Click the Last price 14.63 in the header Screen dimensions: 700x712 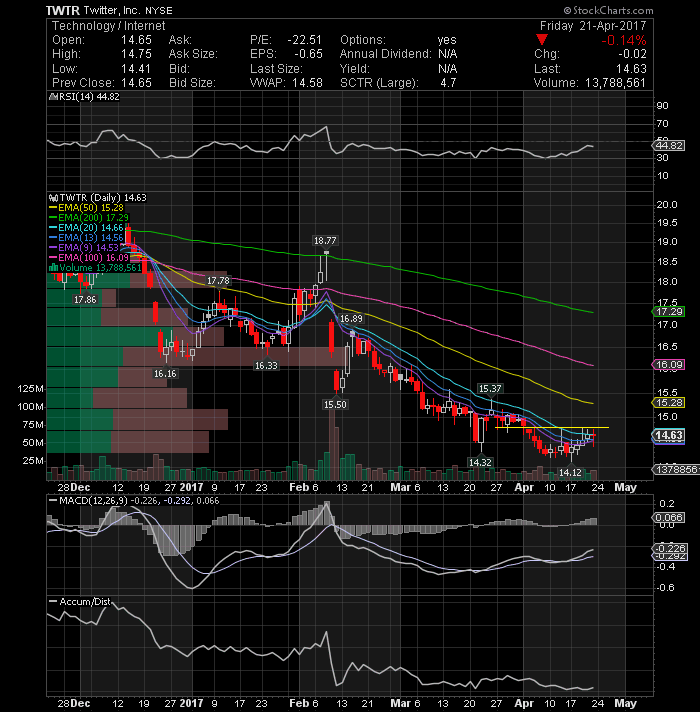pyautogui.click(x=631, y=69)
